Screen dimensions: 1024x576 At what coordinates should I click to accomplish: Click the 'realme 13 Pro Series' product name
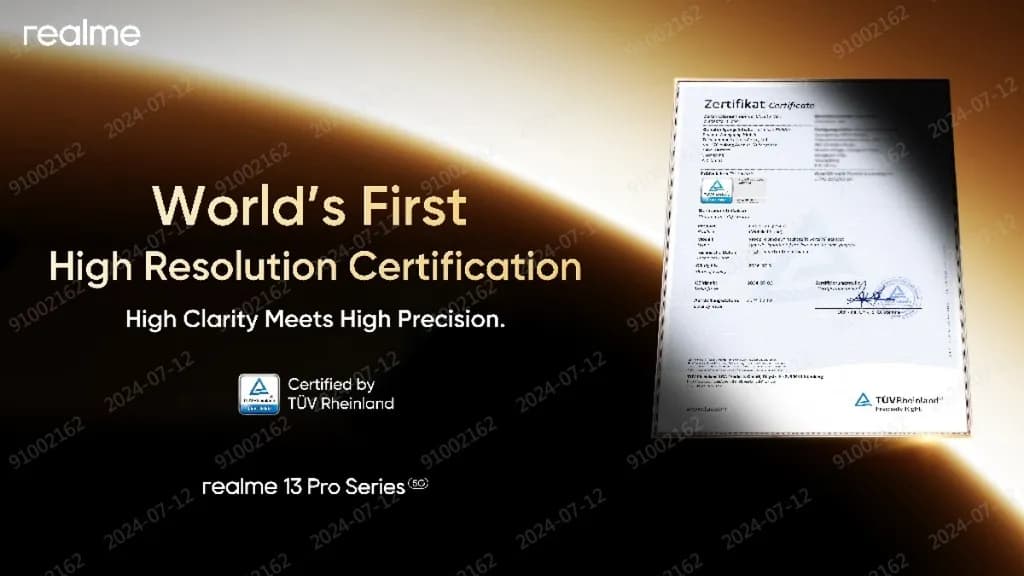(303, 487)
